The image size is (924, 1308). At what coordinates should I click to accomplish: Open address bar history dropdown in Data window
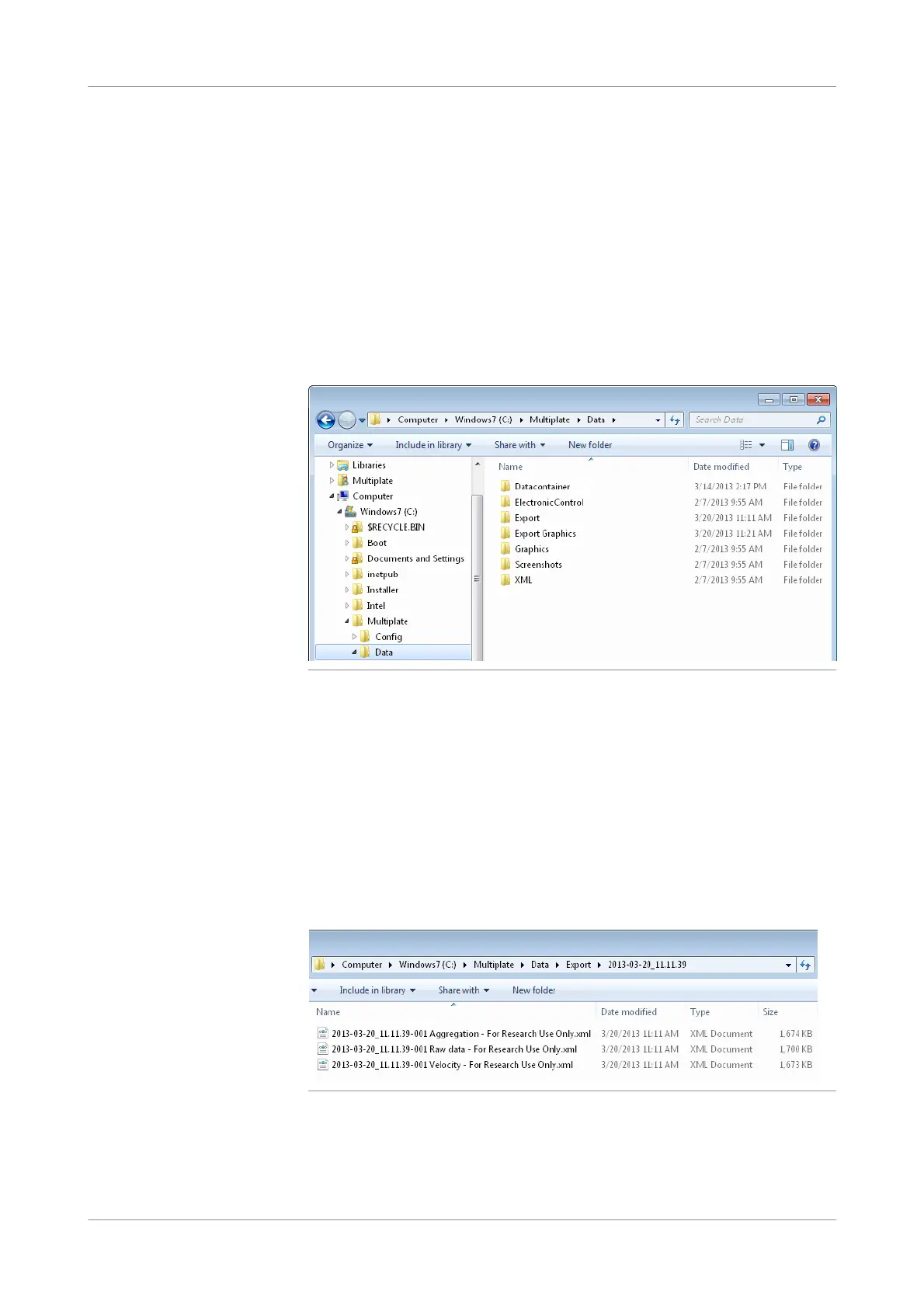[658, 420]
